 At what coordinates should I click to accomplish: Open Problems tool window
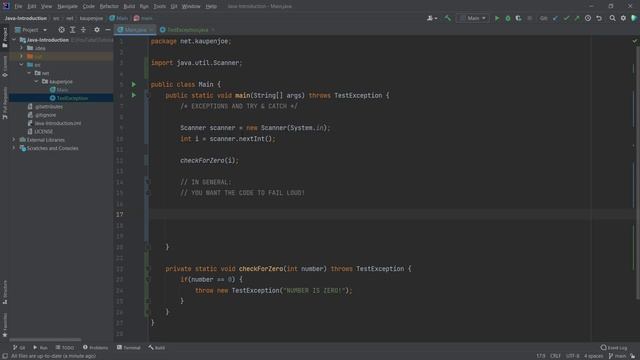[x=96, y=348]
